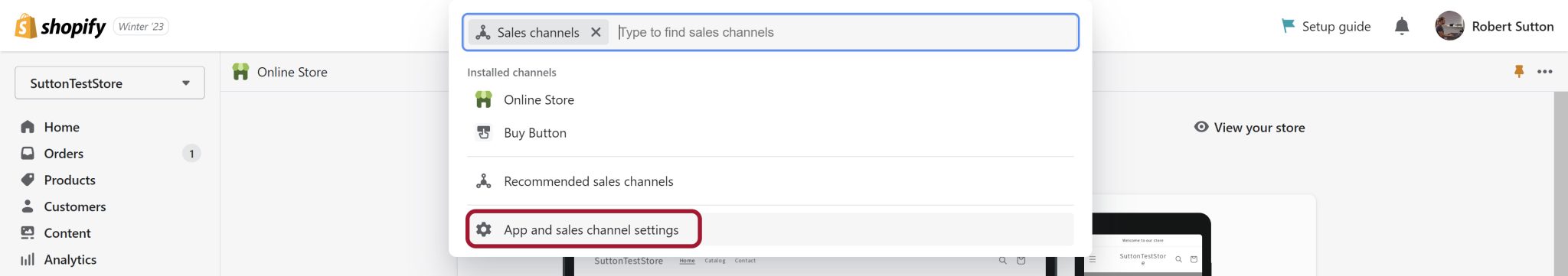Remove the Sales channels search filter tag
Screen dimensions: 1568x276
(596, 32)
